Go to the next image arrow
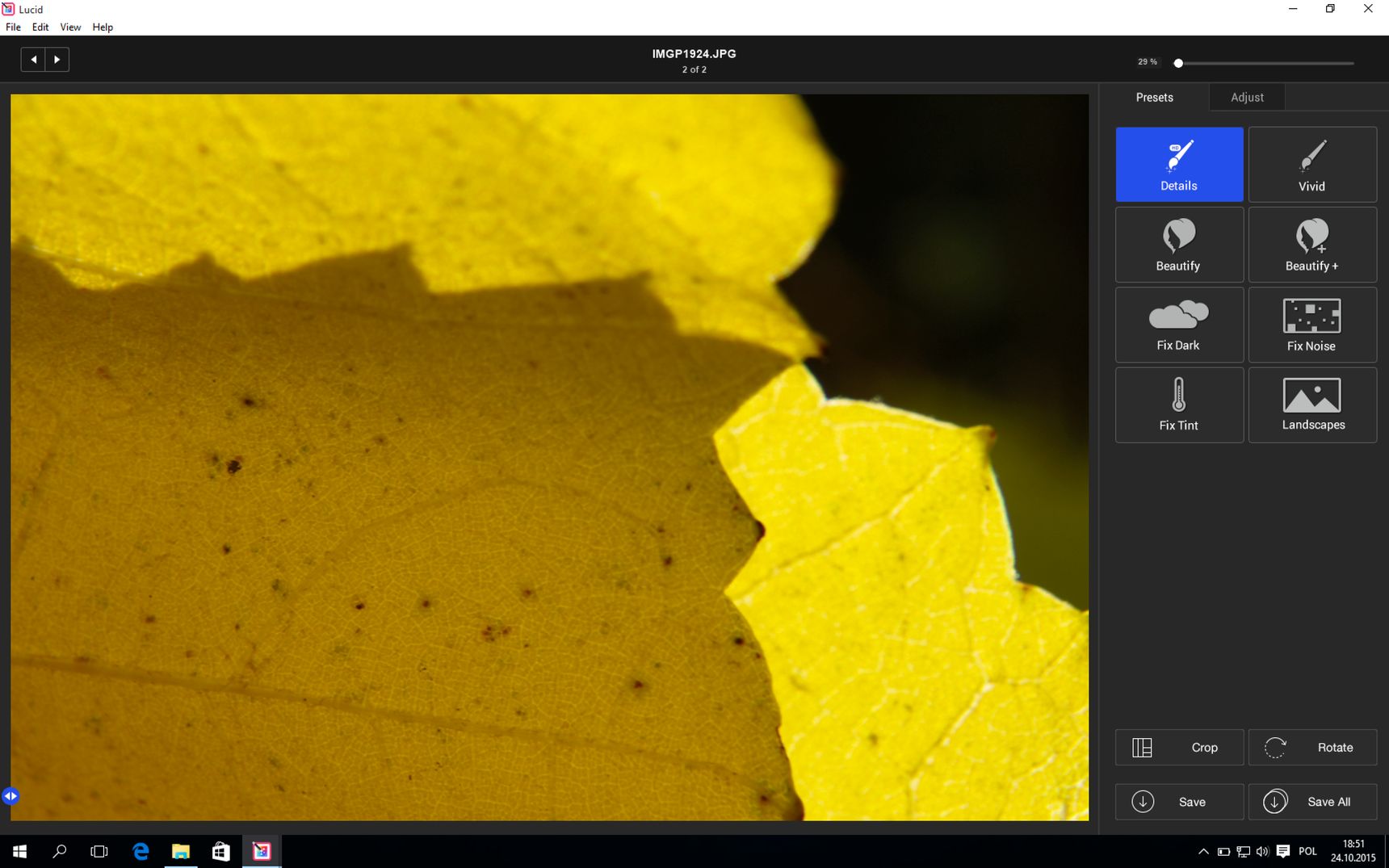Viewport: 1389px width, 868px height. [57, 59]
